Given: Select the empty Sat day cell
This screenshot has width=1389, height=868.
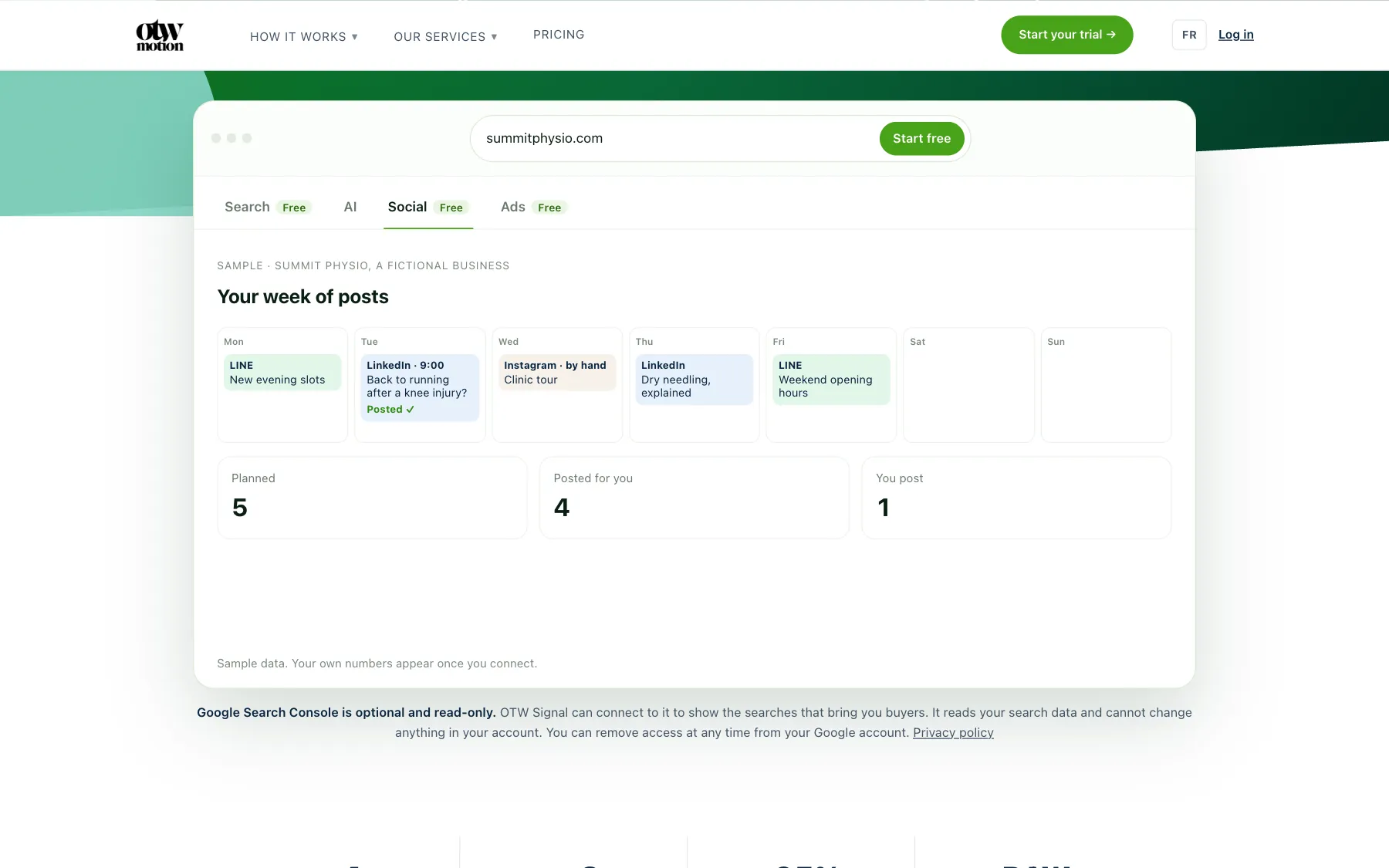Looking at the screenshot, I should pyautogui.click(x=968, y=385).
